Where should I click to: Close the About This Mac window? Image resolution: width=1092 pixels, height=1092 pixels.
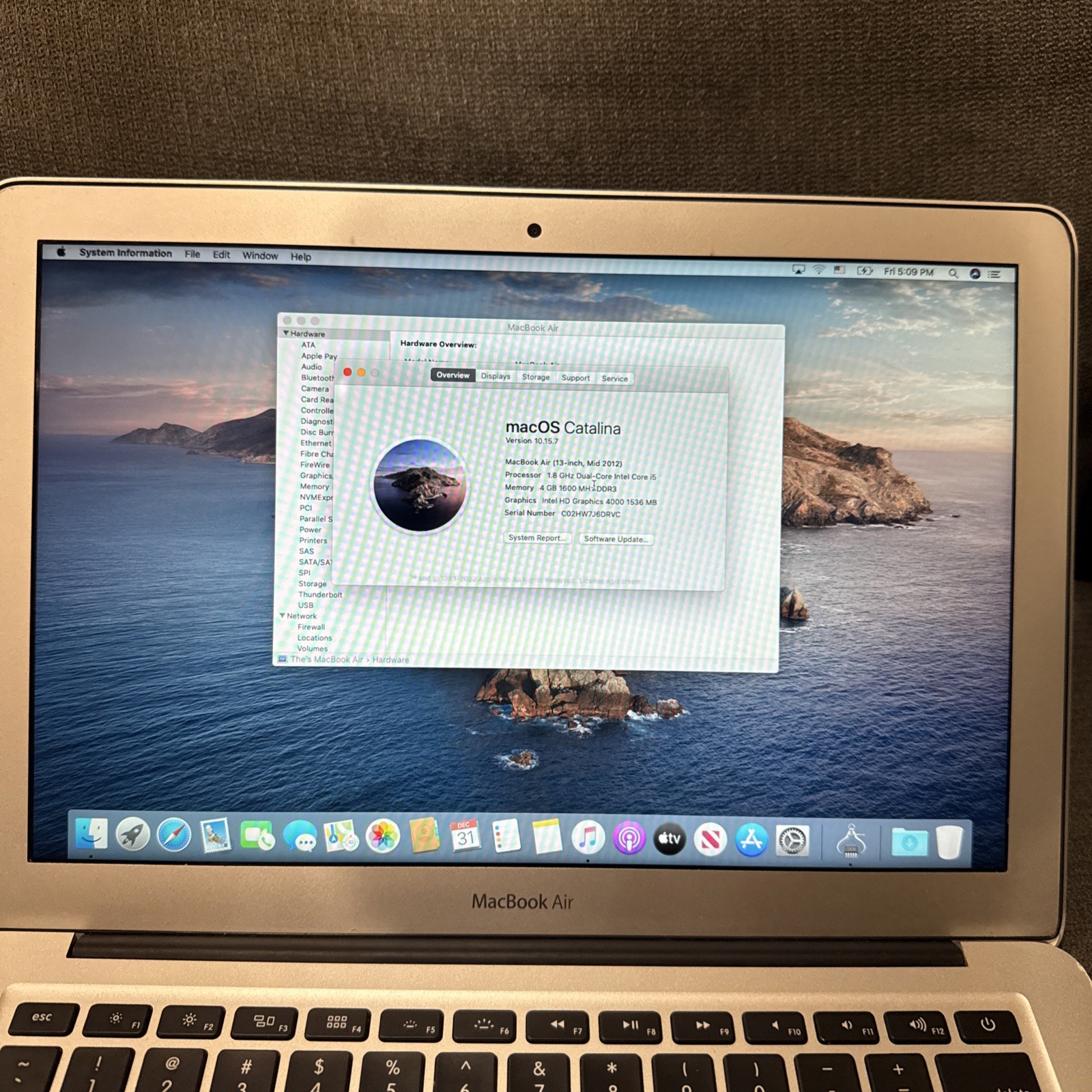(x=347, y=372)
